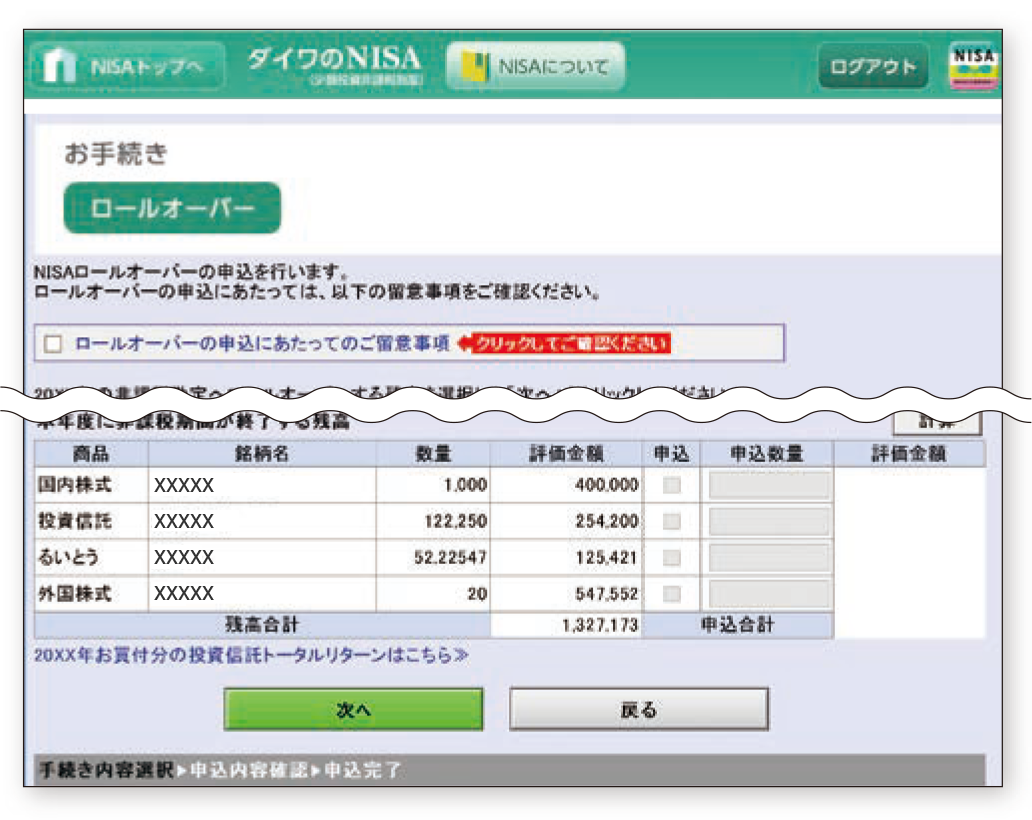The image size is (1032, 820).
Task: Tick the 申込 checkbox for 外国株式 row
Action: [x=671, y=594]
